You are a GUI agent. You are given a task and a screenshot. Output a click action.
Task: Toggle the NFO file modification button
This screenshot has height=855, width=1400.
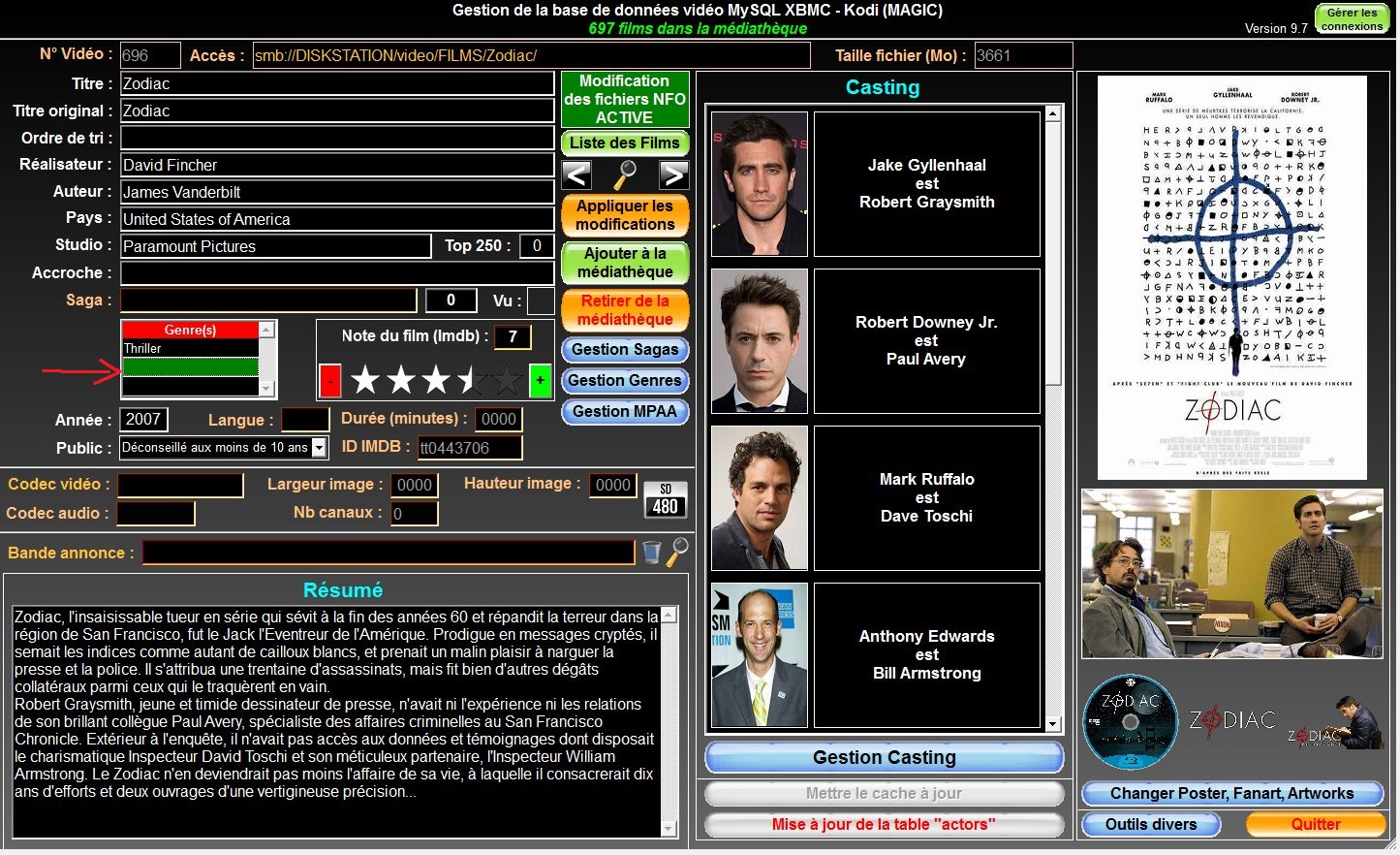[625, 99]
